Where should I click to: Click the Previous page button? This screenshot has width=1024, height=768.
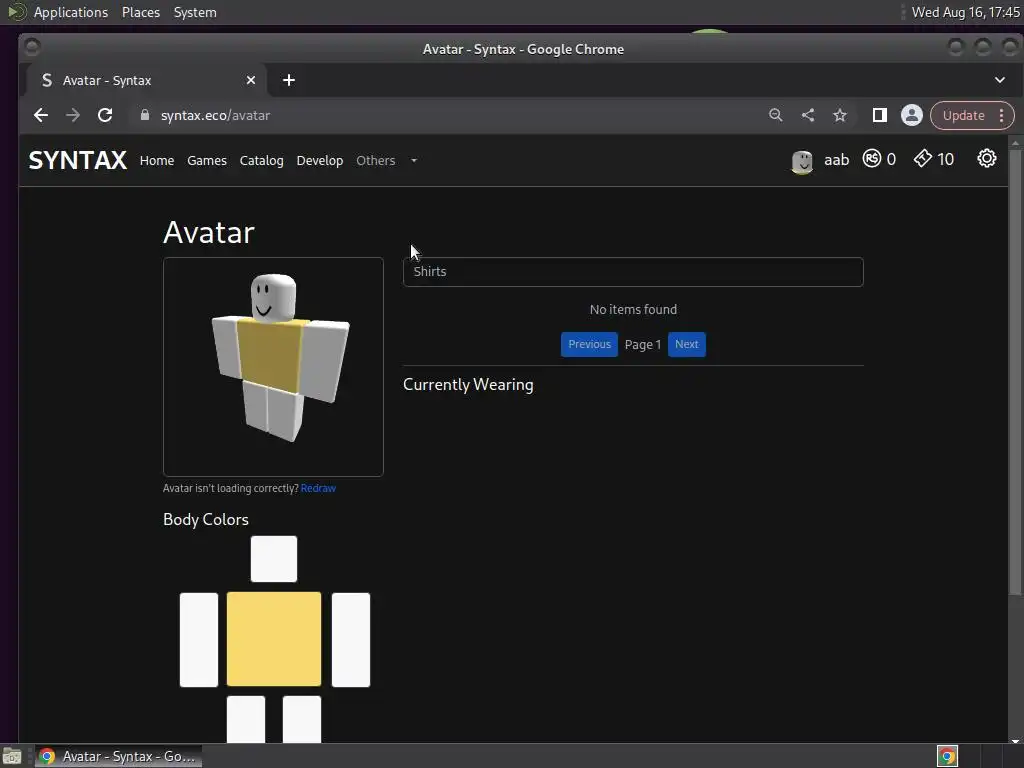(589, 344)
